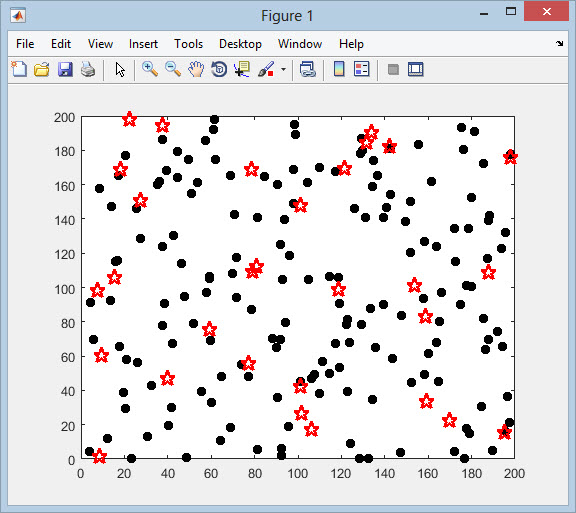Toggle the Data Cursor tool
Image resolution: width=576 pixels, height=513 pixels.
pos(242,69)
